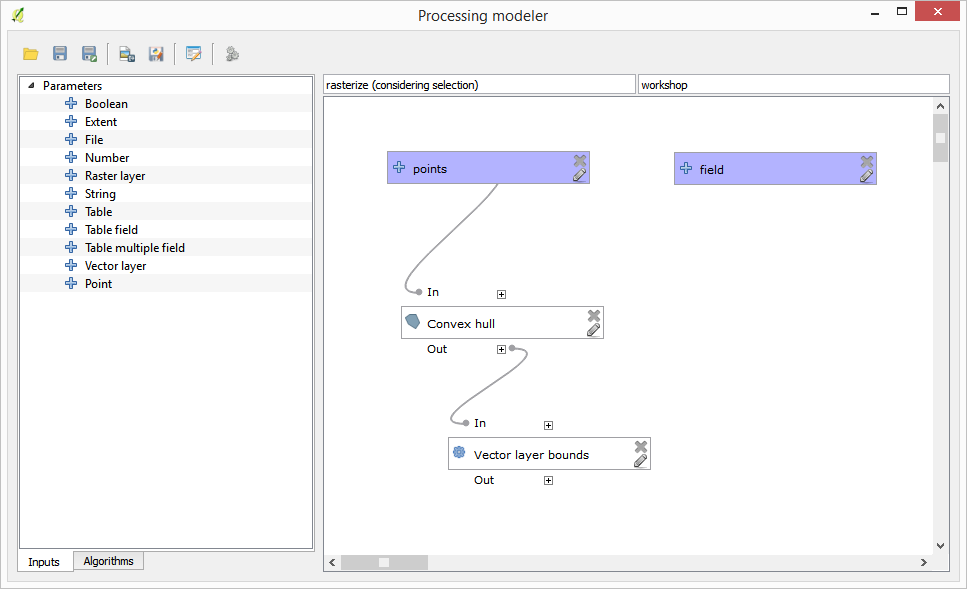Select the Raster layer parameter
Viewport: 967px width, 589px height.
point(115,176)
